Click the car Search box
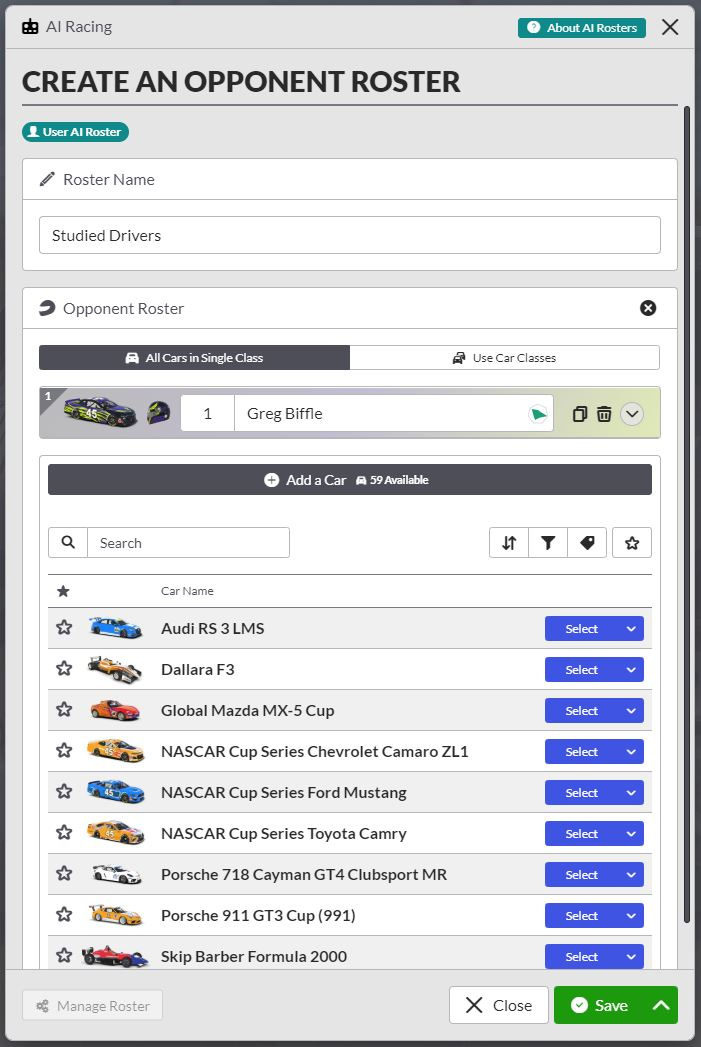Image resolution: width=701 pixels, height=1047 pixels. coord(188,543)
